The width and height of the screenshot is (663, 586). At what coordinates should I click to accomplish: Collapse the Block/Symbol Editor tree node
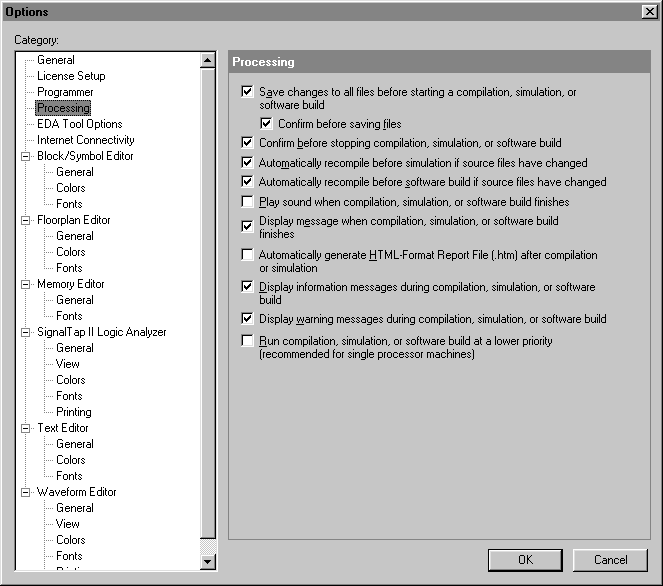(x=26, y=156)
